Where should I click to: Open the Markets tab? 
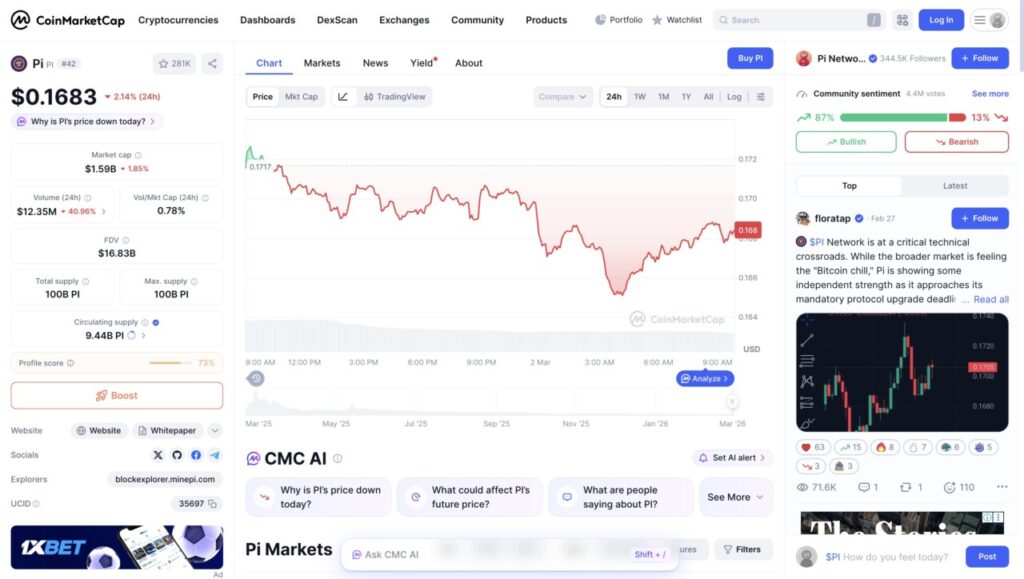[x=322, y=63]
